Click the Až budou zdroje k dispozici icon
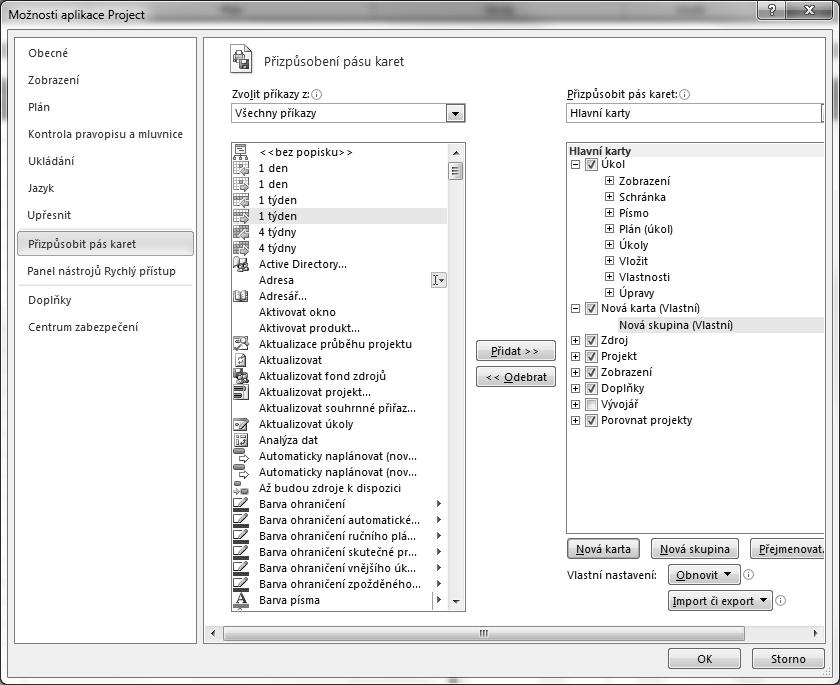The height and width of the screenshot is (685, 840). (241, 488)
